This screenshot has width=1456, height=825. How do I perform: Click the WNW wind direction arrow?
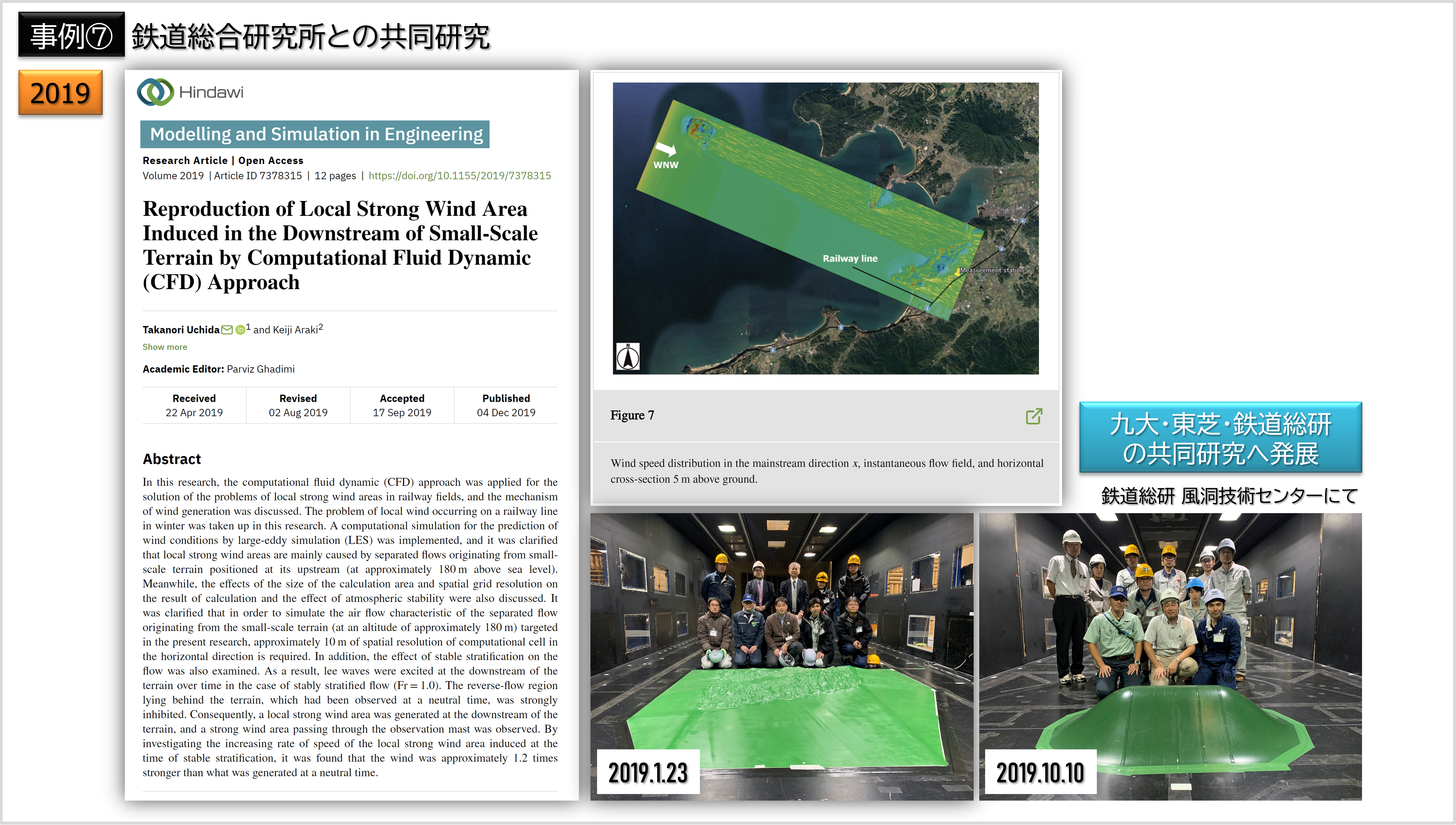pos(666,149)
